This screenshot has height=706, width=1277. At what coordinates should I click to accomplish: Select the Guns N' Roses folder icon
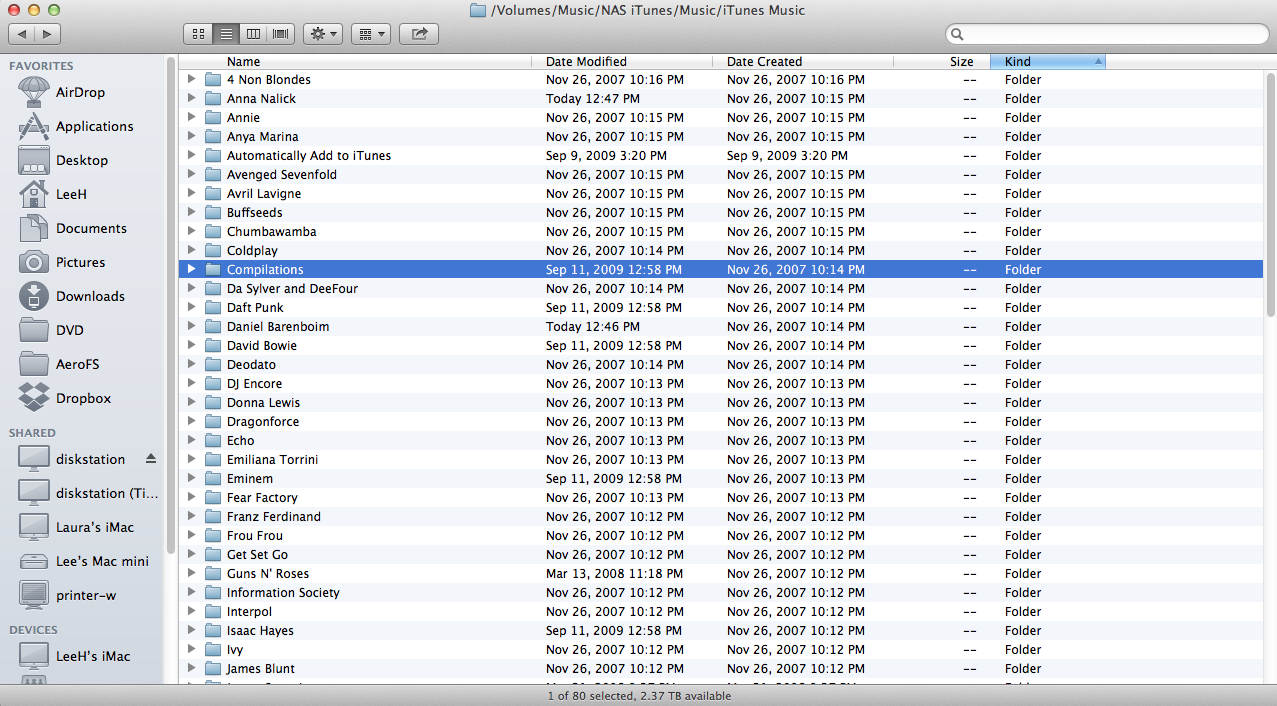(212, 574)
